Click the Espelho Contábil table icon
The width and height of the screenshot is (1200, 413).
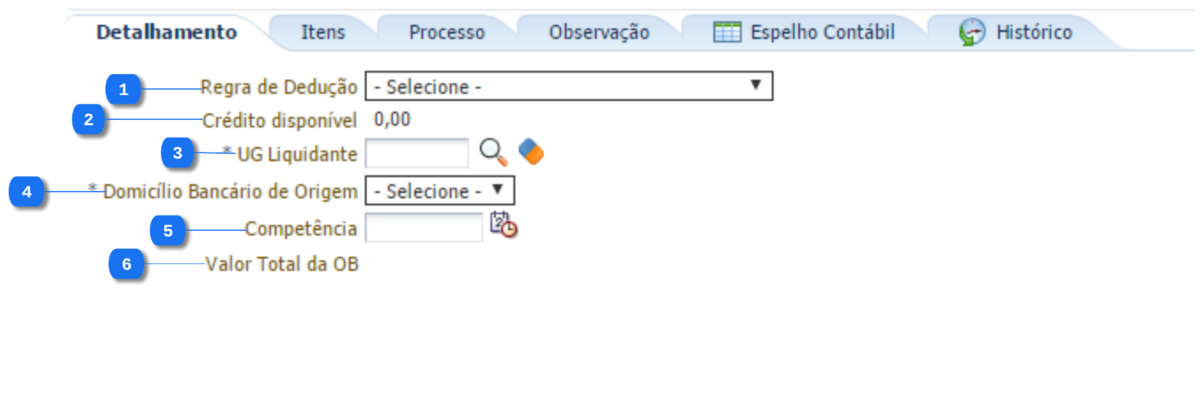pyautogui.click(x=727, y=32)
